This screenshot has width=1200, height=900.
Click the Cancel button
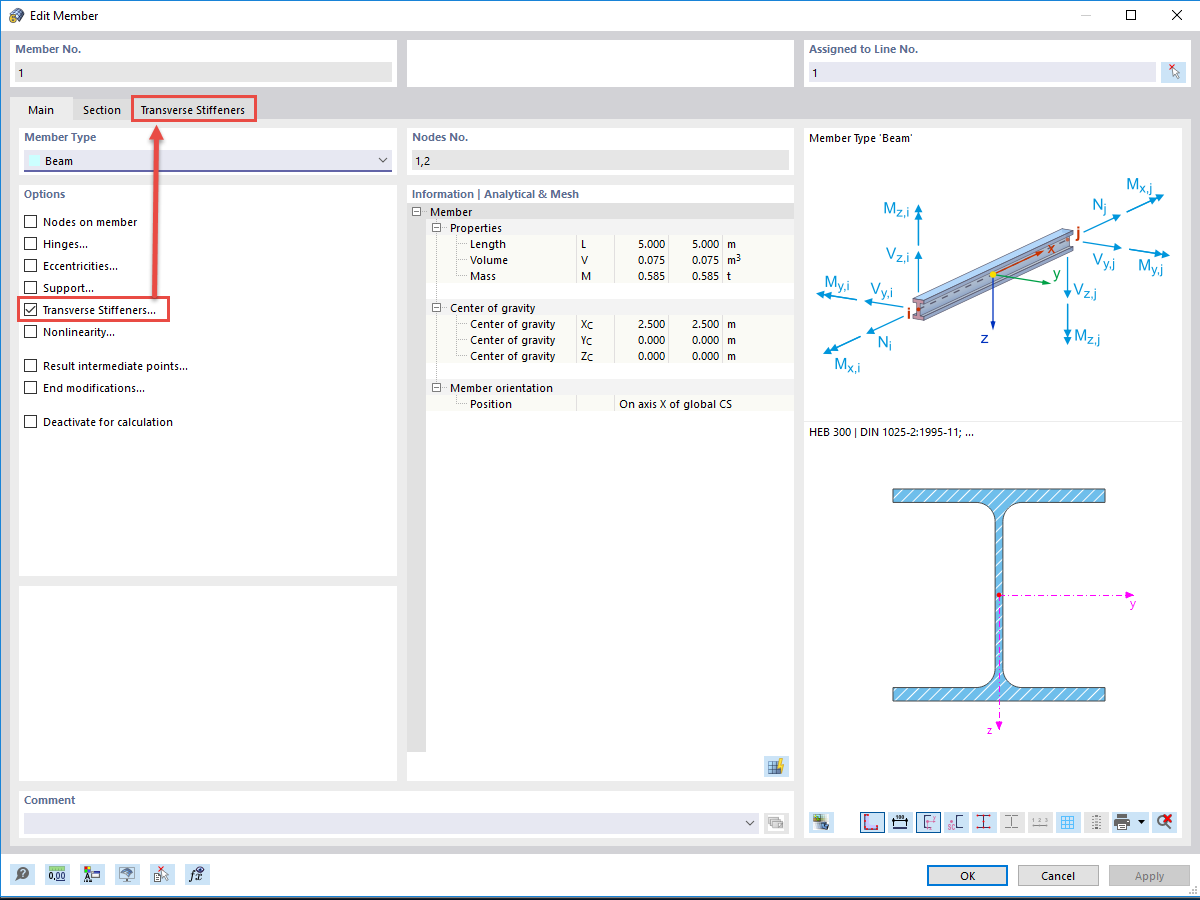pos(1058,875)
